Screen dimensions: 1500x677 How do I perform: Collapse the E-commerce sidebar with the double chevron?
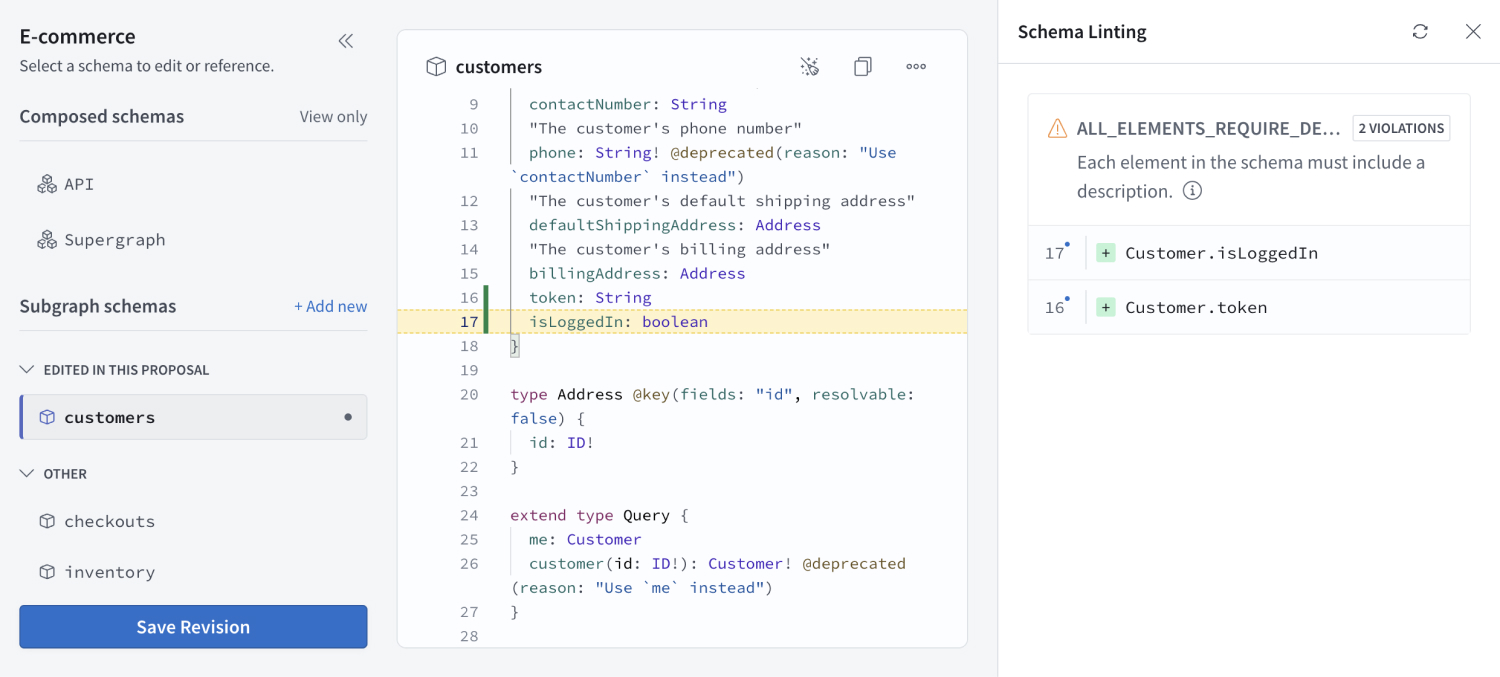pyautogui.click(x=345, y=41)
